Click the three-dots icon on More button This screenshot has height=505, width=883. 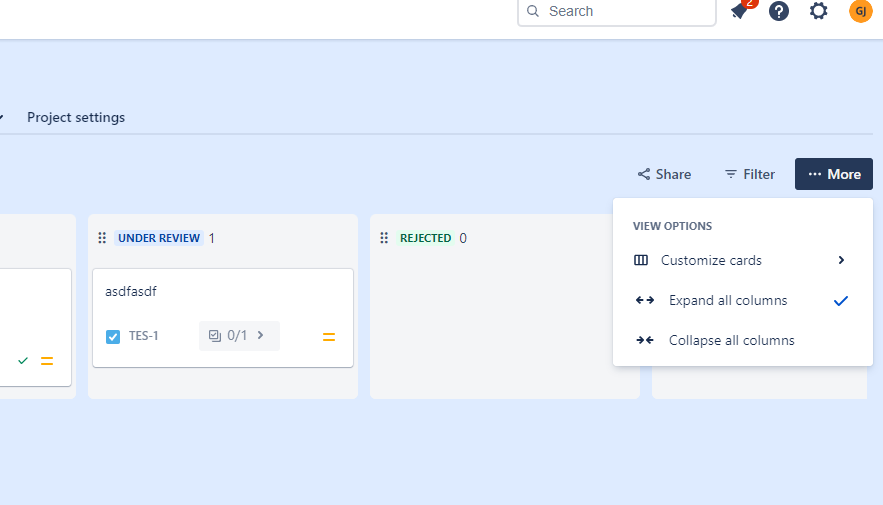814,174
